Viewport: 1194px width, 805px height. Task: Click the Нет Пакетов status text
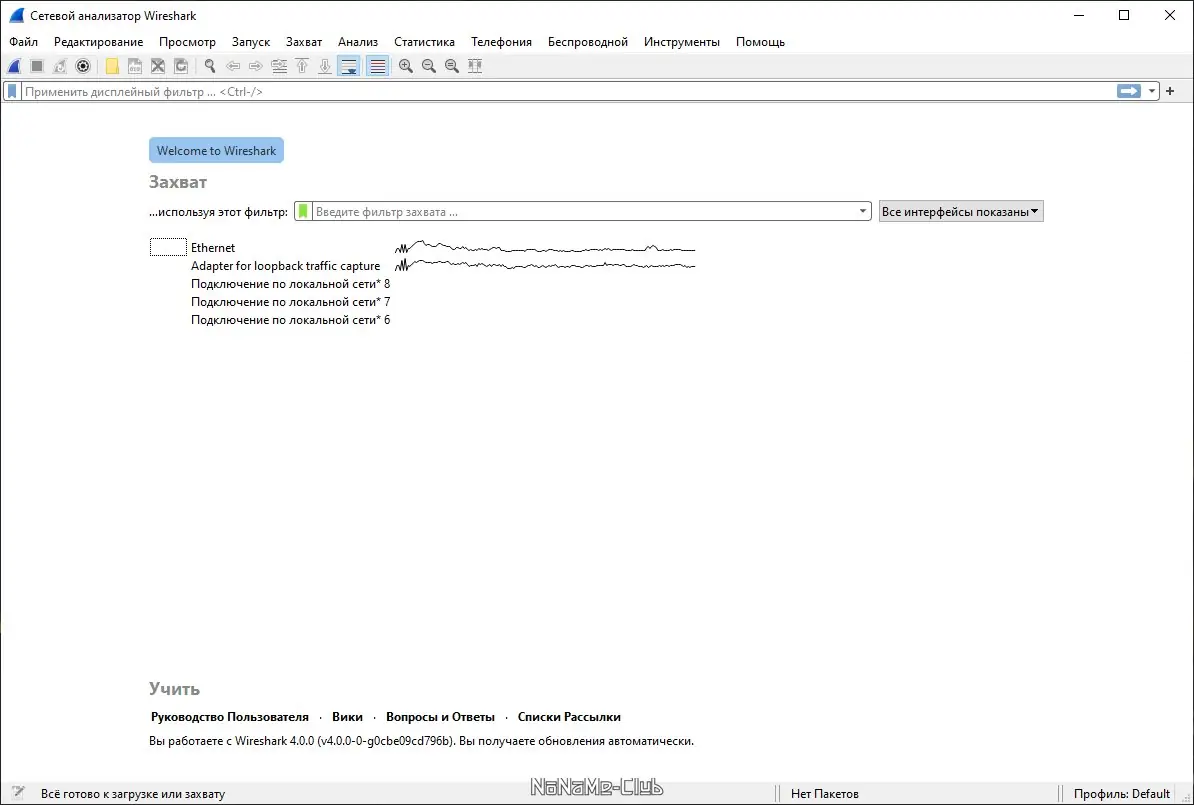pos(825,794)
